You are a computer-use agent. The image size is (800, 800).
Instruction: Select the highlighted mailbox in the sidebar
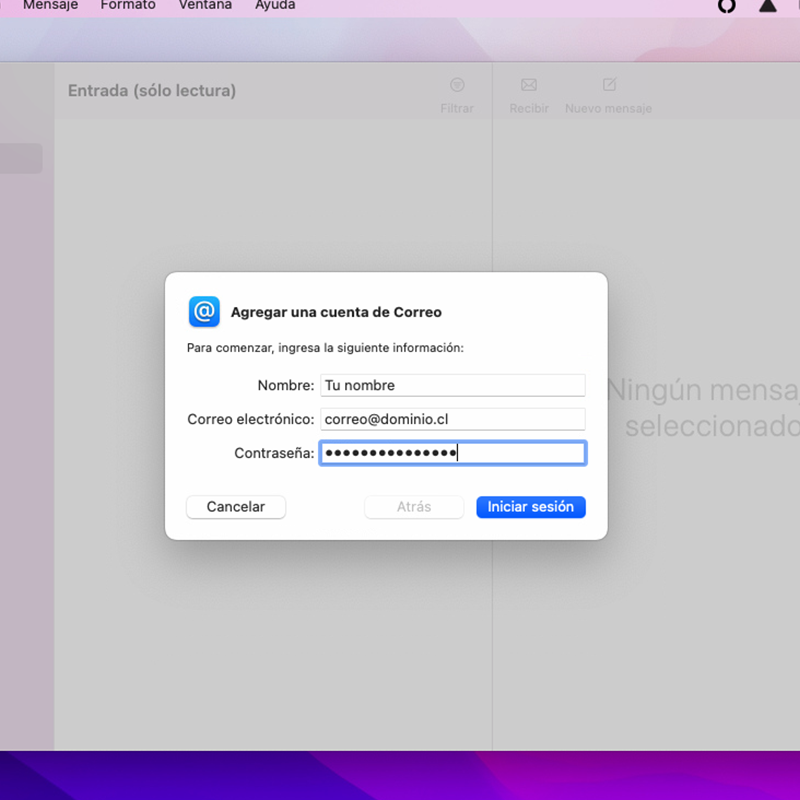tap(21, 159)
